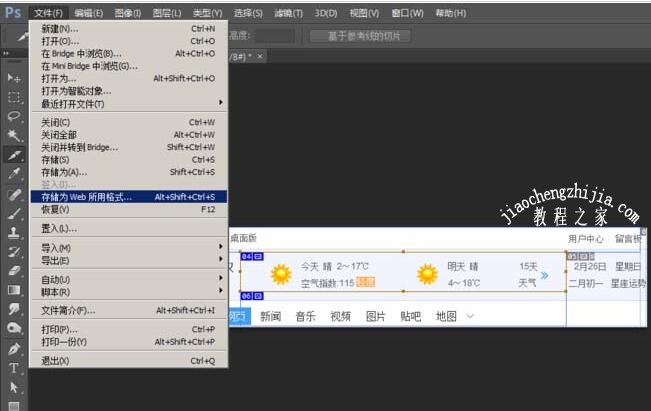
Task: Select the Slice tool
Action: click(x=14, y=155)
